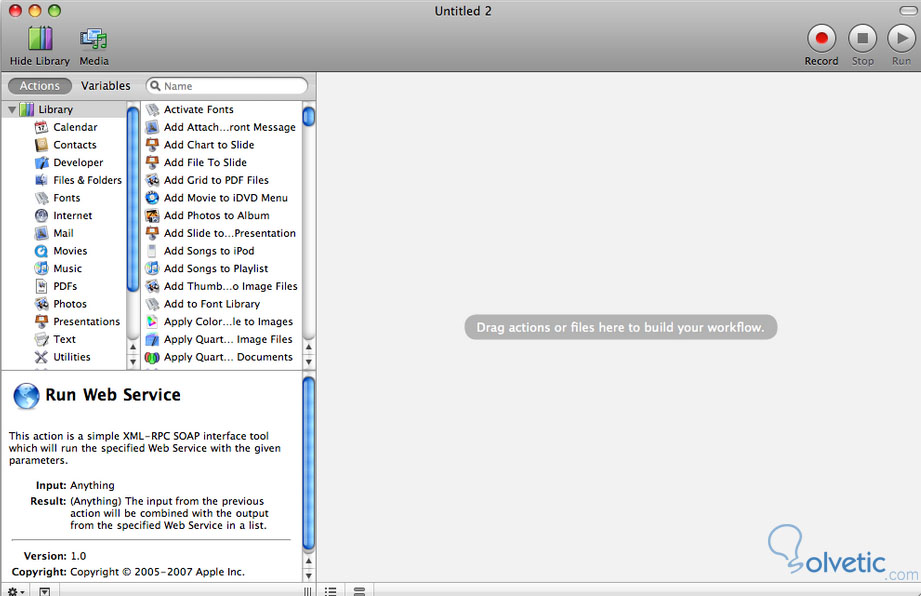Click the description pane scroll down arrow
This screenshot has height=596, width=921.
[x=308, y=575]
